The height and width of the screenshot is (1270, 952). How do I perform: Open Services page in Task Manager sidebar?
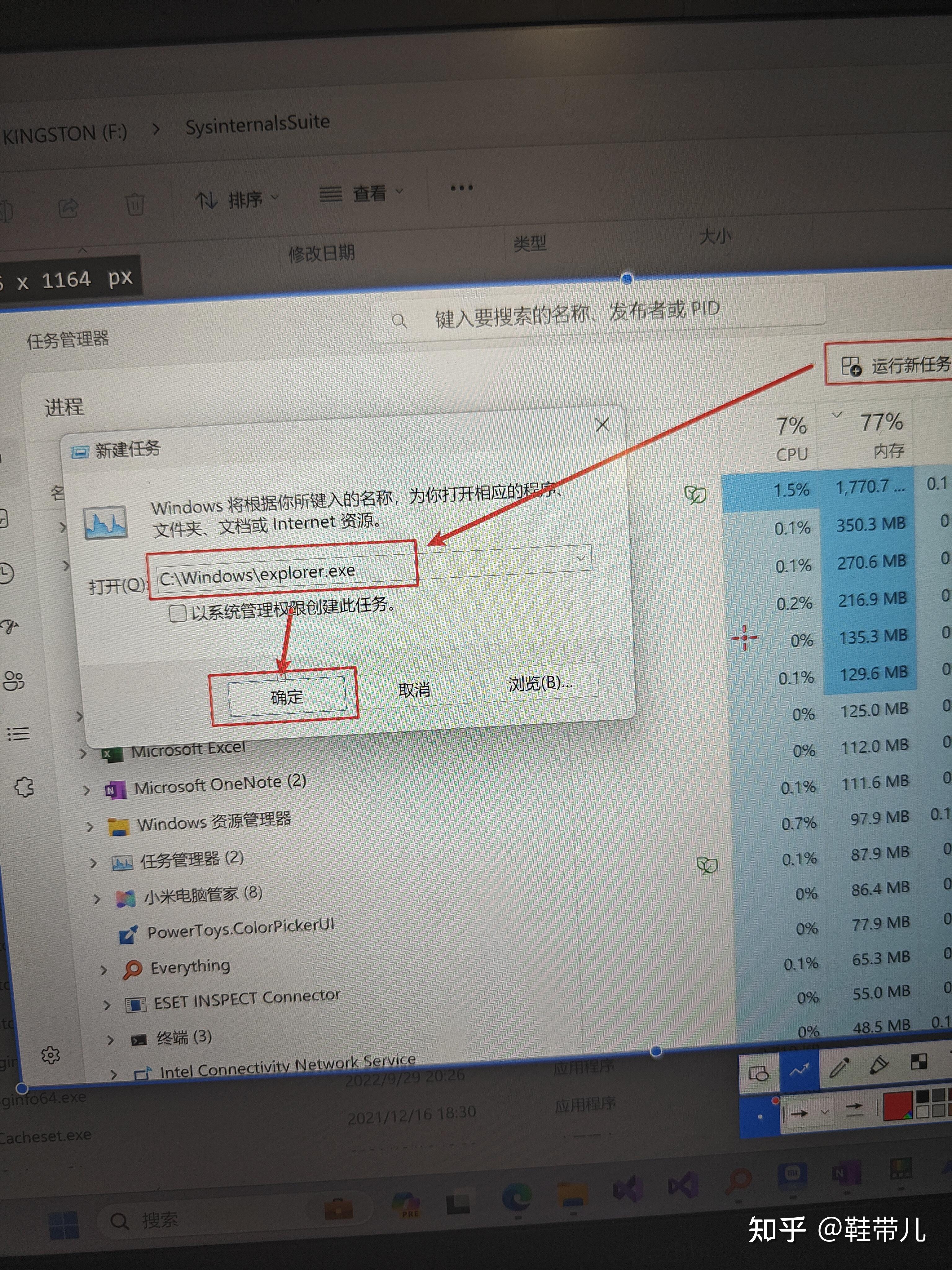(24, 787)
